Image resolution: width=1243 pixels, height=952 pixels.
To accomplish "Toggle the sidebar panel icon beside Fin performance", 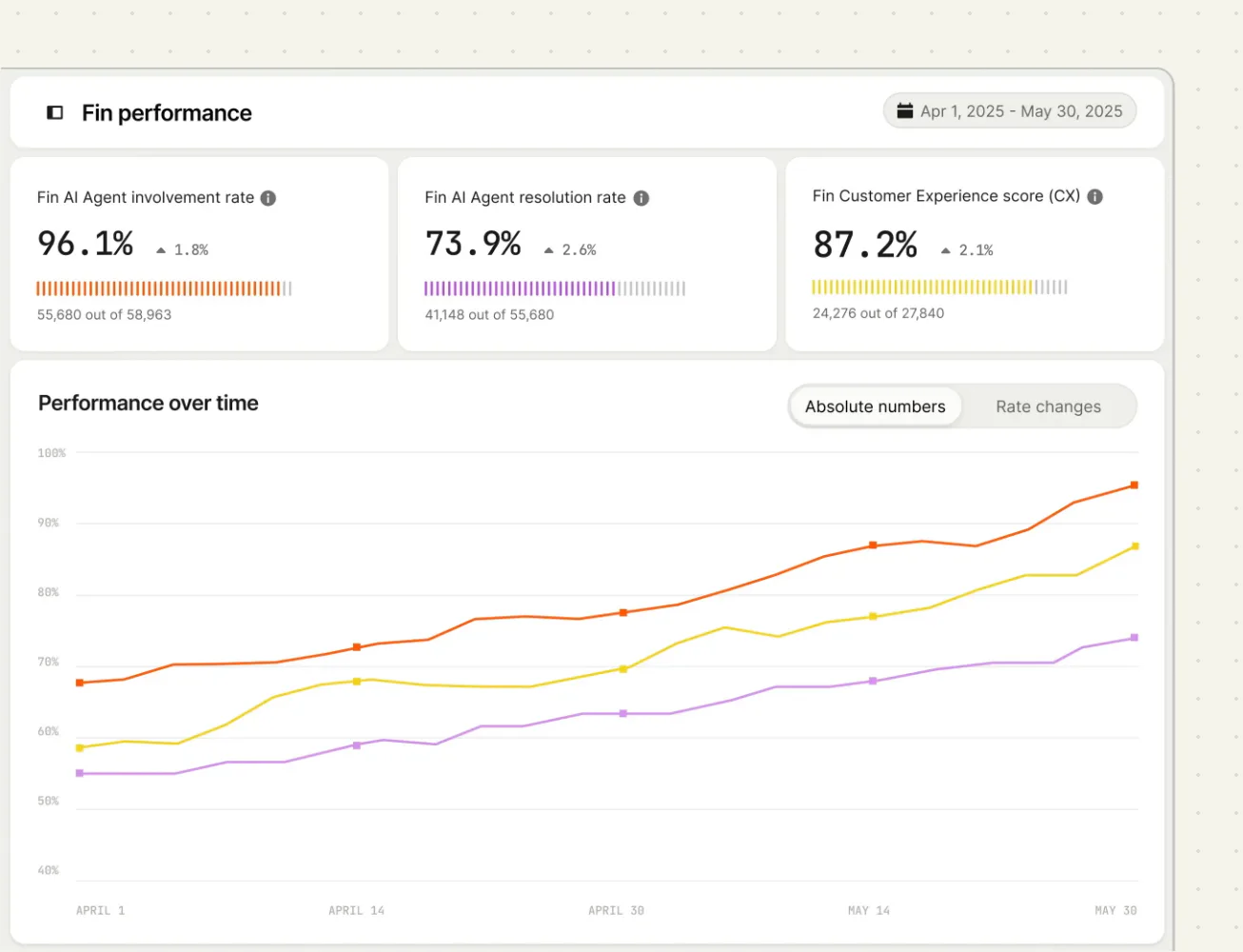I will (55, 112).
